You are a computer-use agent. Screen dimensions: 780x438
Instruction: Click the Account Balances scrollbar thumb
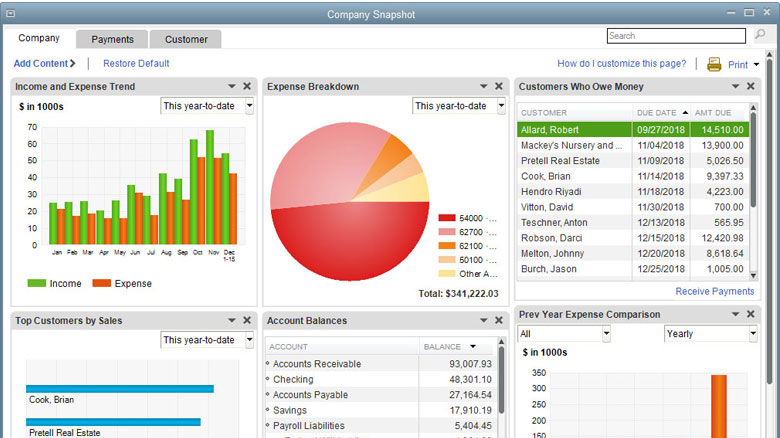point(501,379)
